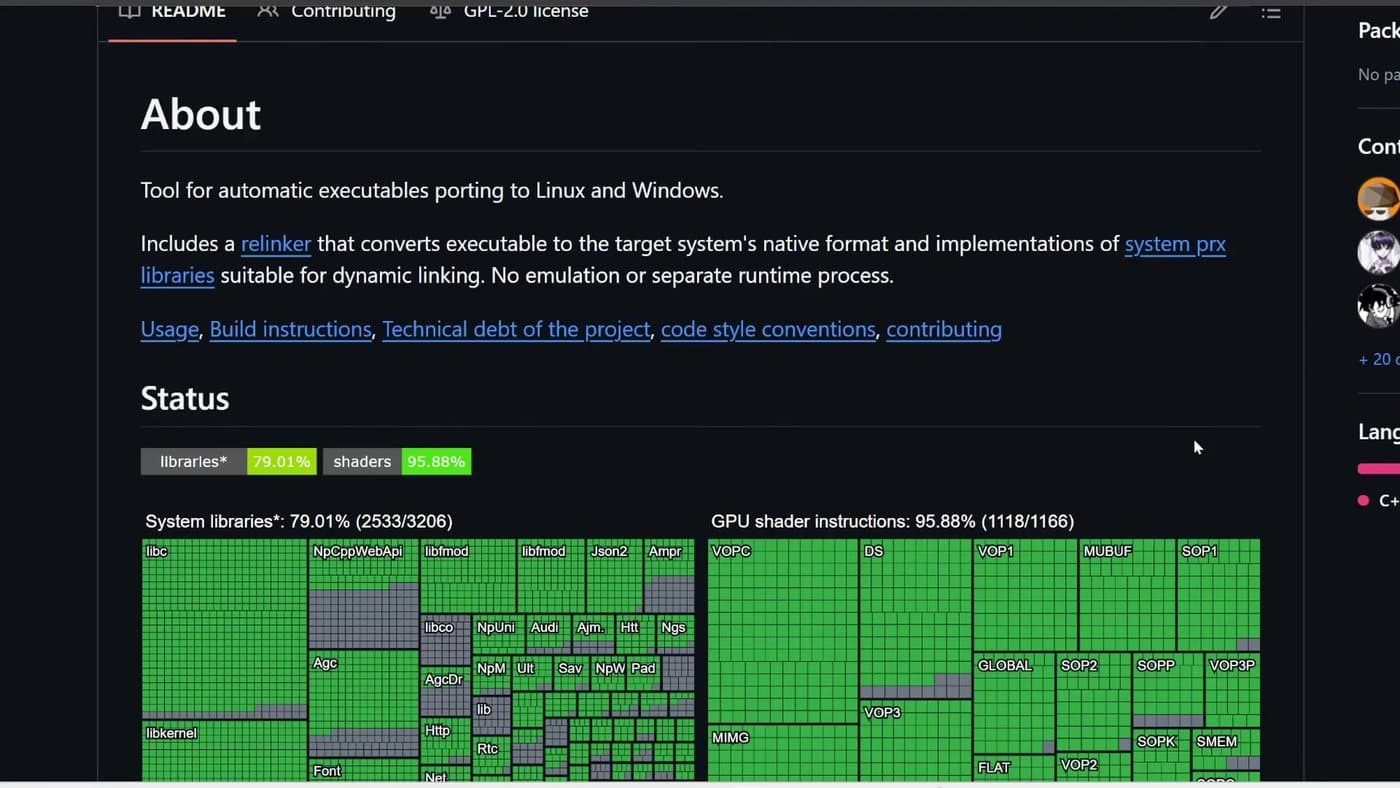This screenshot has width=1400, height=788.
Task: Click the SMEM shader treemap label
Action: pos(1217,741)
